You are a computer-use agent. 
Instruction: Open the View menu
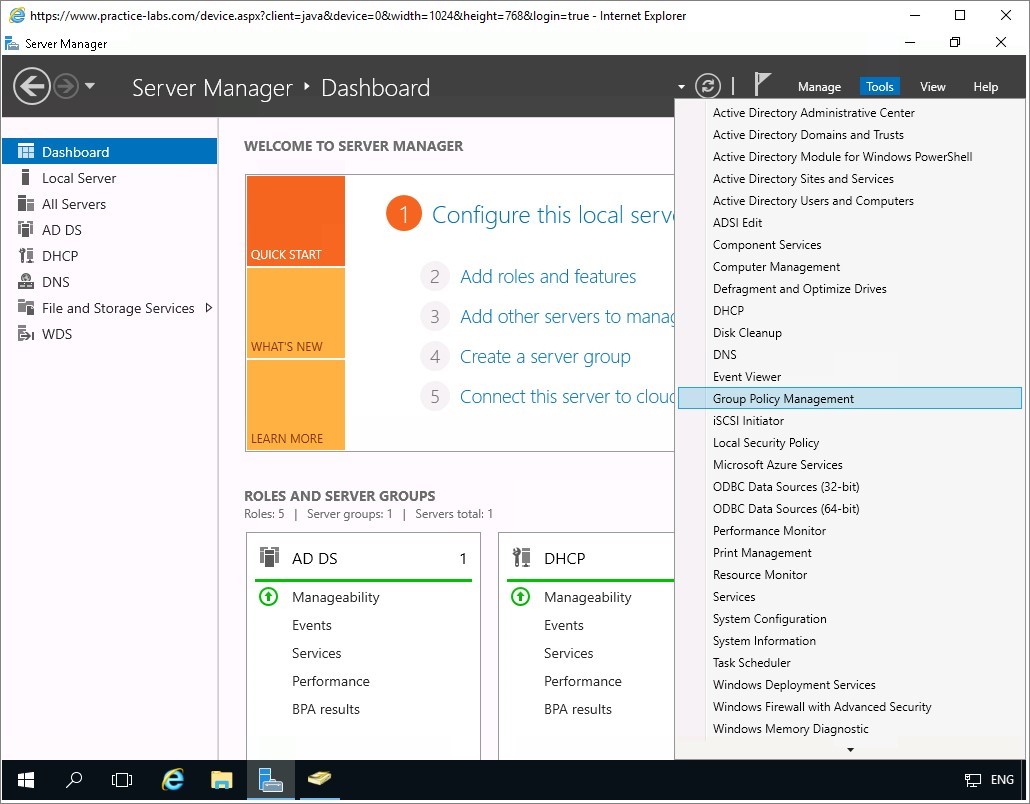[932, 87]
